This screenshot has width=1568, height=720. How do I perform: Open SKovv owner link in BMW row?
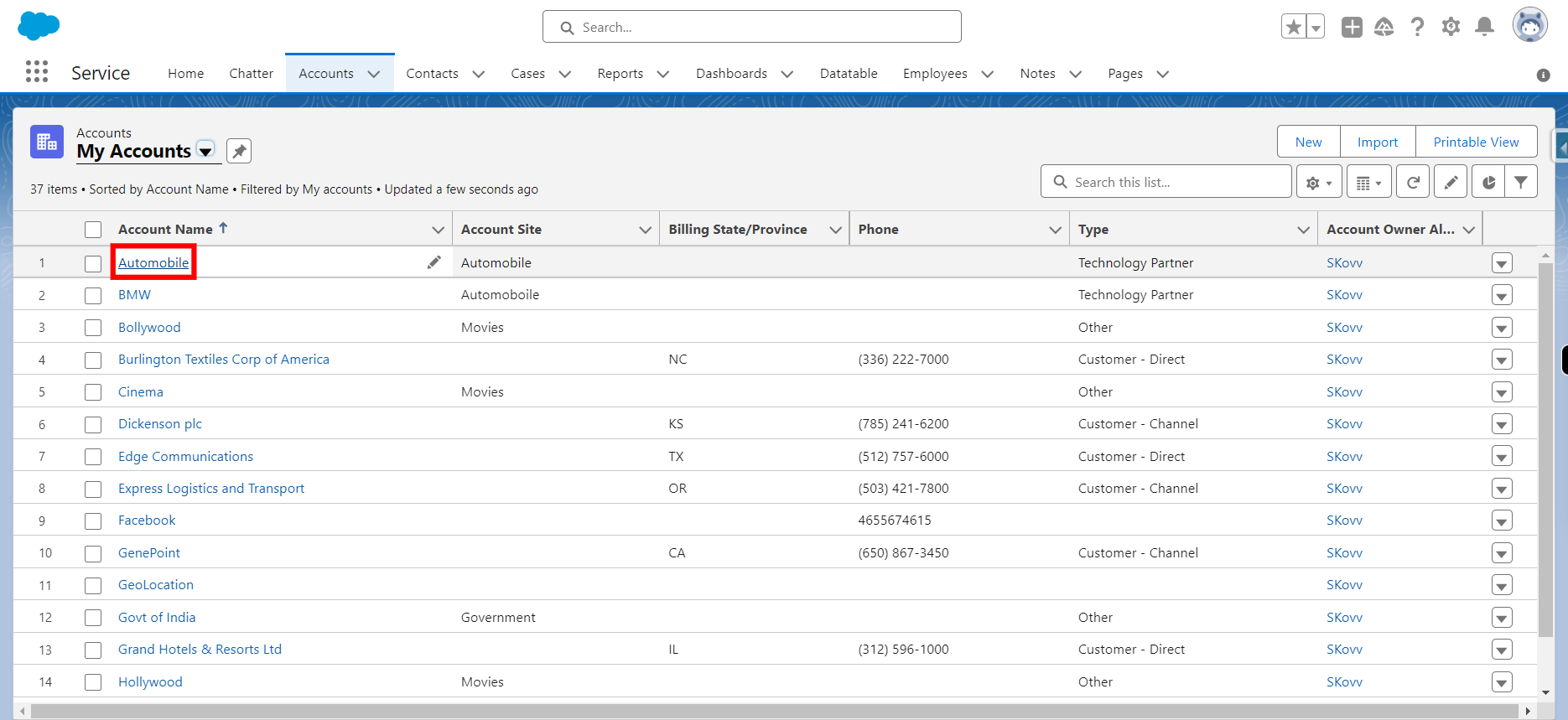tap(1344, 295)
